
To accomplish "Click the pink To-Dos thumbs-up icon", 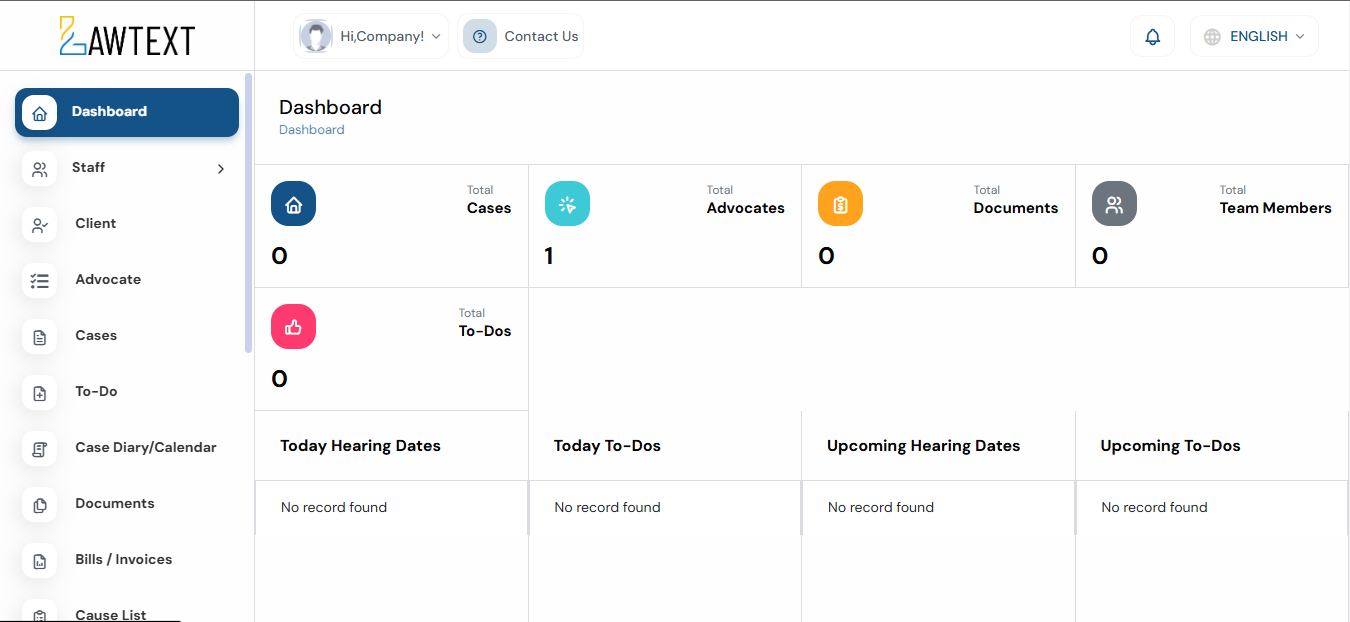I will (293, 327).
